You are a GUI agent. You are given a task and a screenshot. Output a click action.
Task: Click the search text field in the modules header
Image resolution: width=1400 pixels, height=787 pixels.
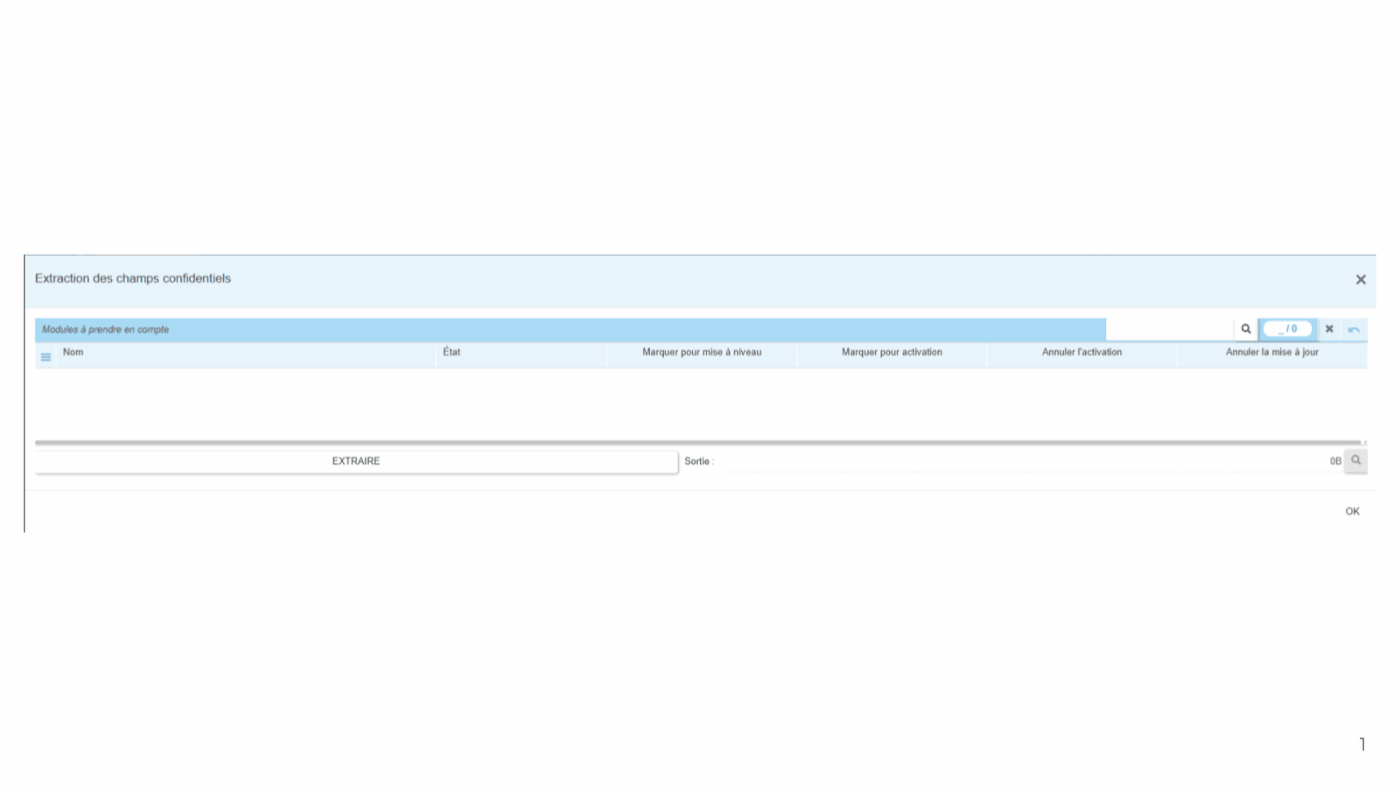[x=1169, y=329]
